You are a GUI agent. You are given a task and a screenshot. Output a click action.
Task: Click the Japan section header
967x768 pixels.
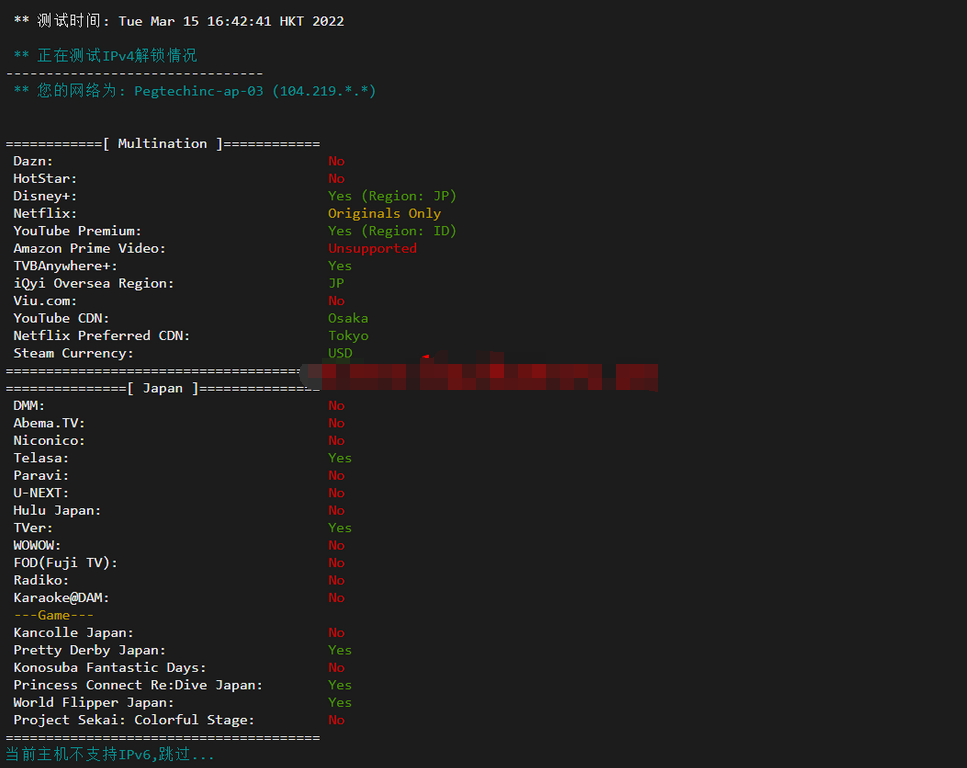point(163,389)
